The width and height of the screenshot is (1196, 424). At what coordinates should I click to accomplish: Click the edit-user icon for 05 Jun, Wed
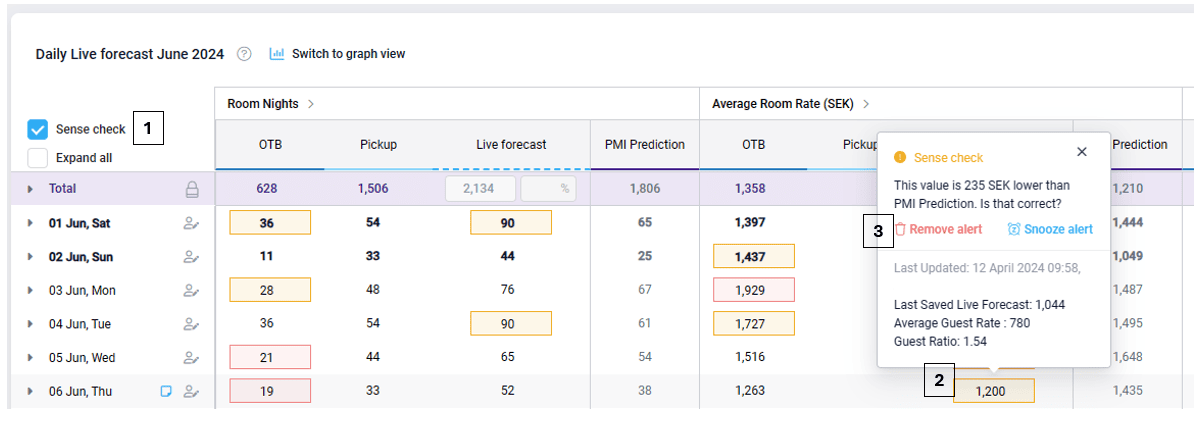tap(190, 357)
